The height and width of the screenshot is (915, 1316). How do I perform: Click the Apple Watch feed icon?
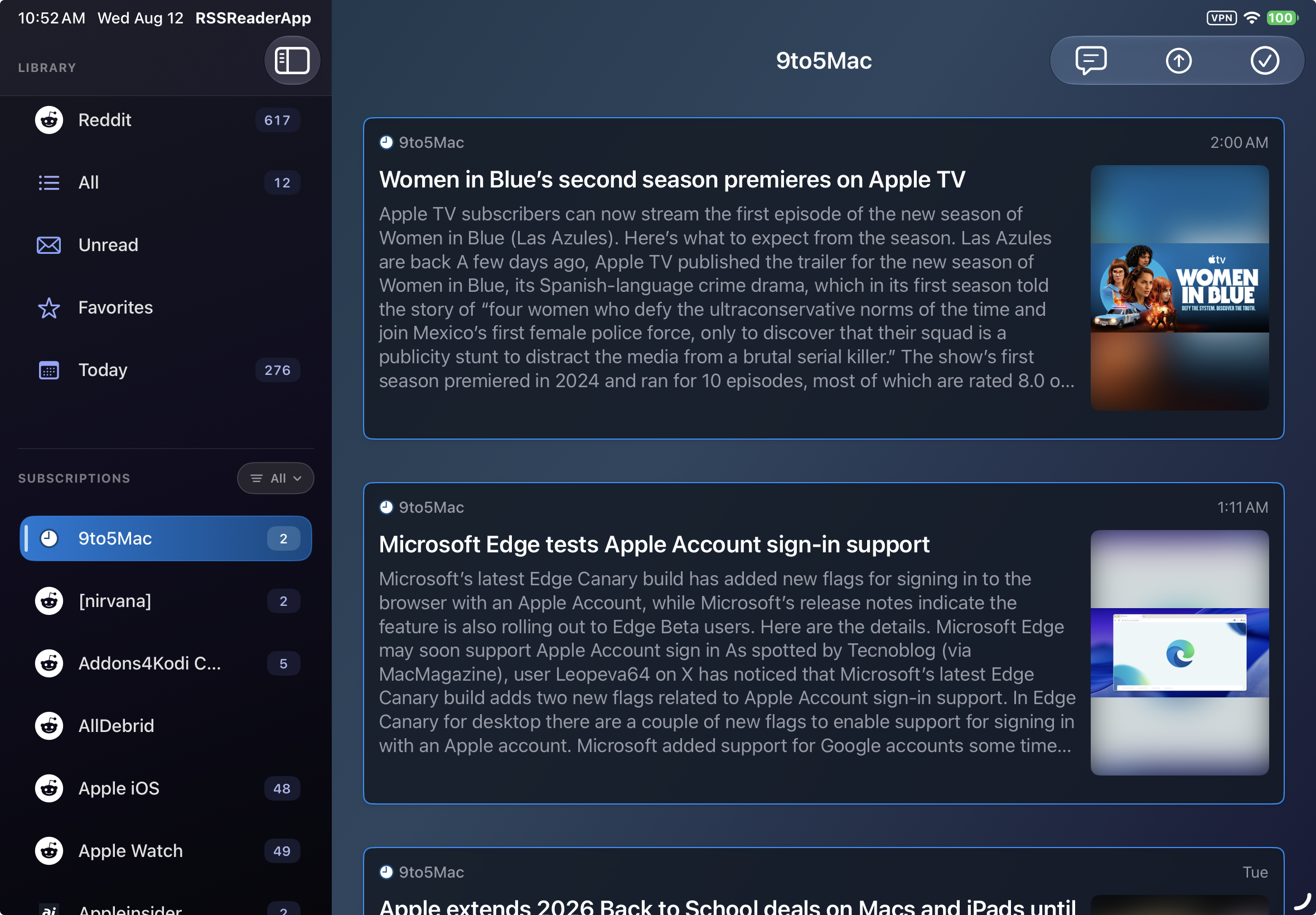(49, 851)
